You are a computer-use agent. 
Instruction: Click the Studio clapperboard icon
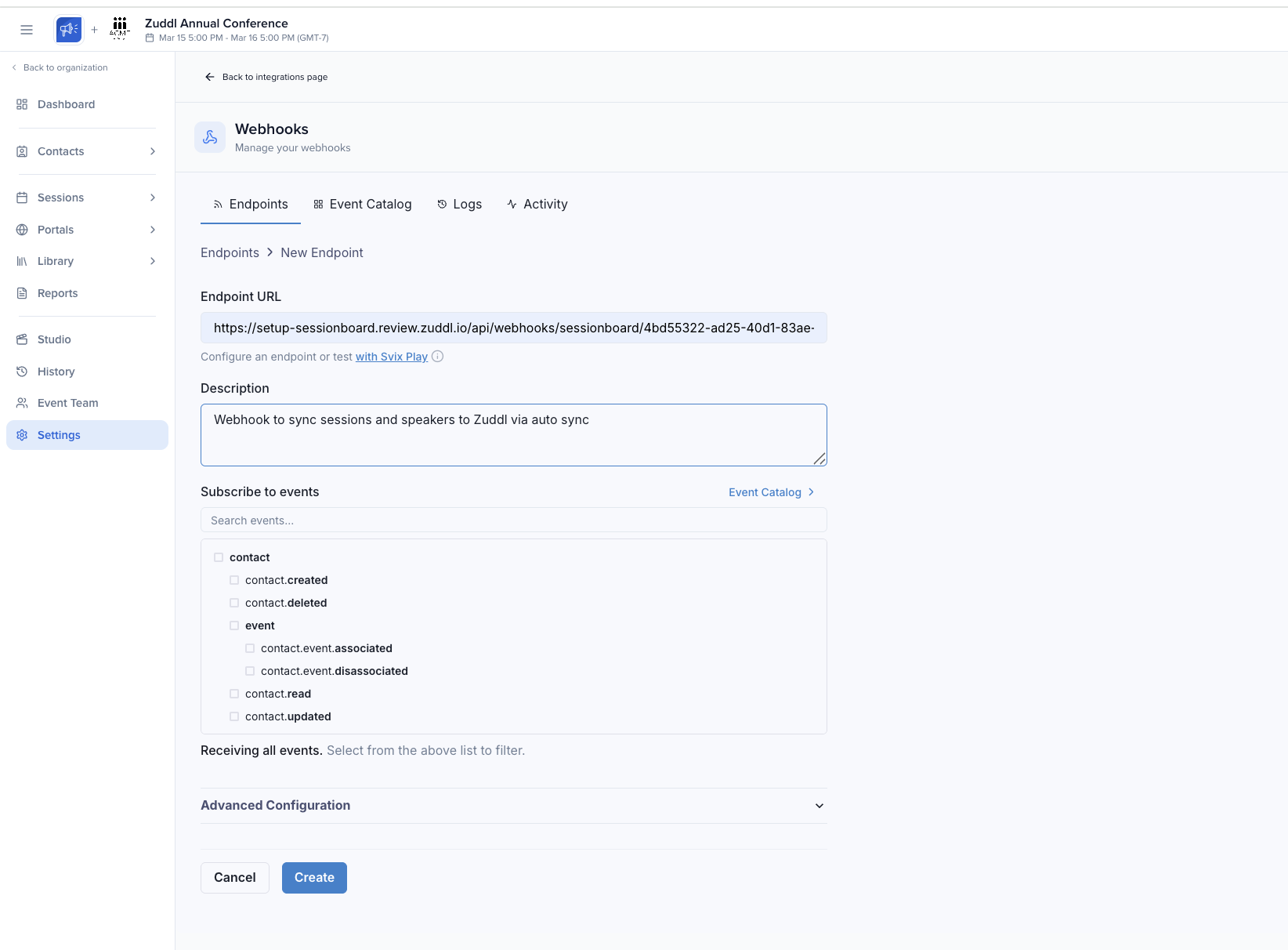[22, 339]
